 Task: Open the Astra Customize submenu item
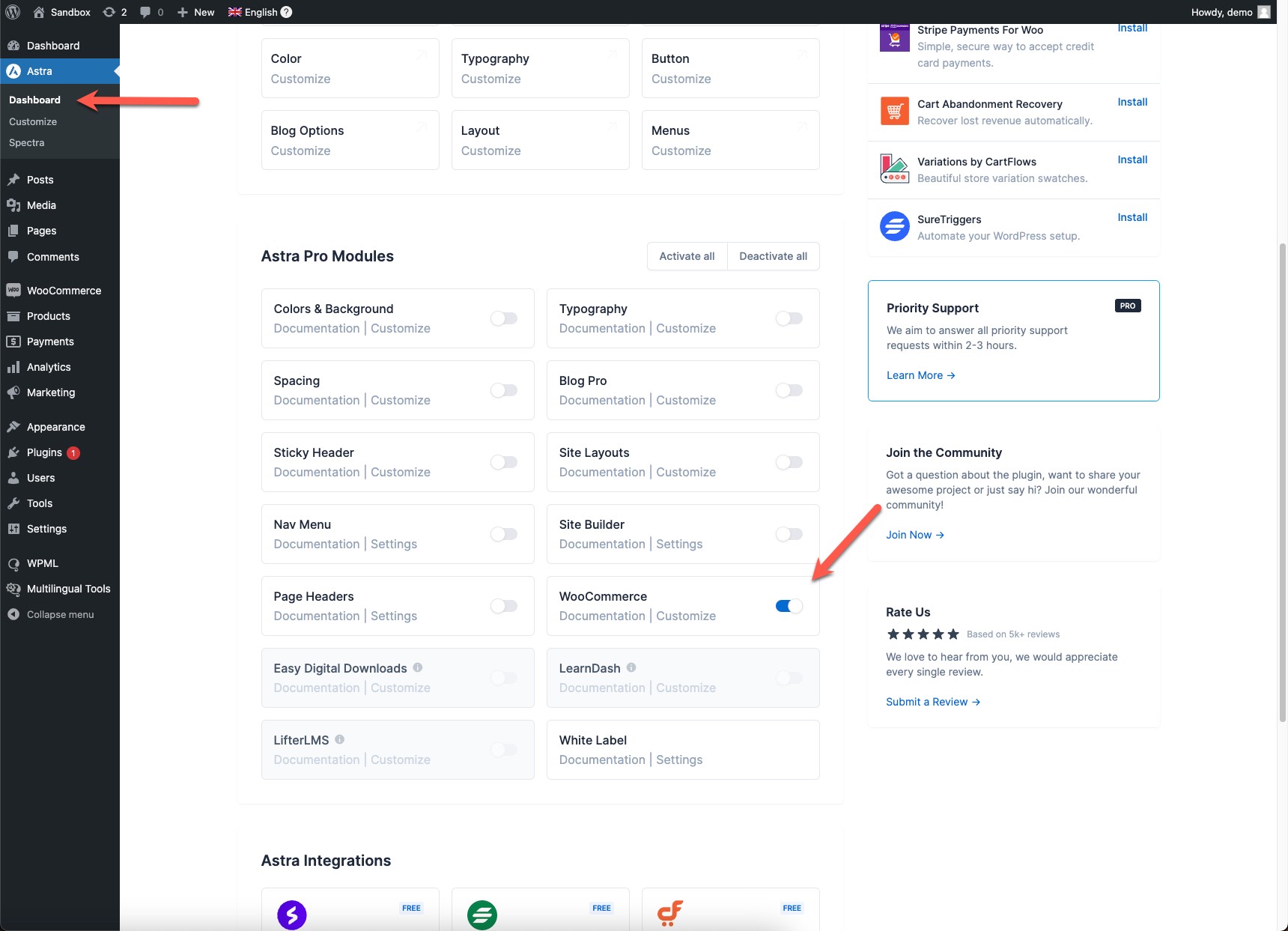[x=33, y=121]
